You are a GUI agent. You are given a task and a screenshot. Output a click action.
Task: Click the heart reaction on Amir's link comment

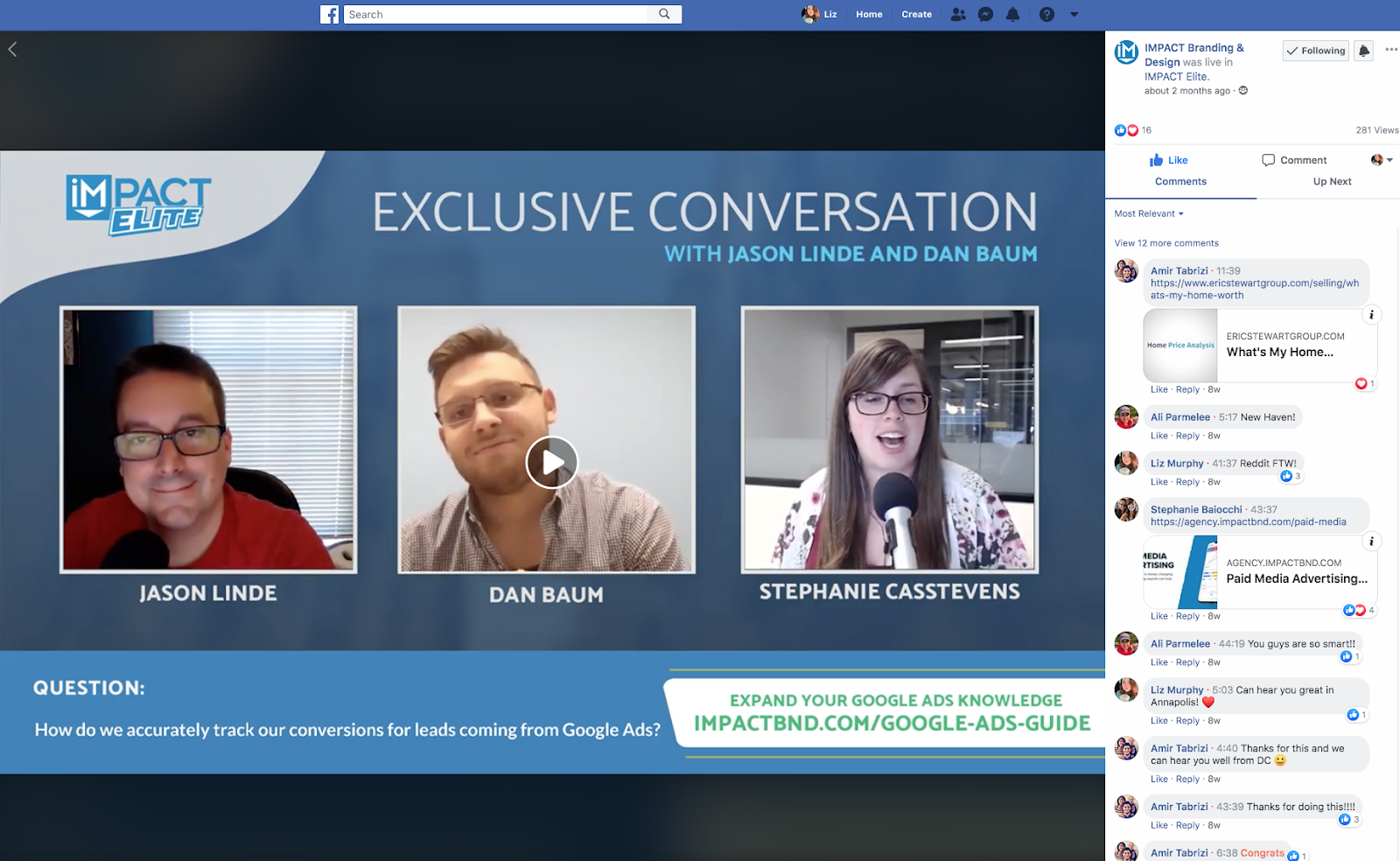coord(1365,384)
